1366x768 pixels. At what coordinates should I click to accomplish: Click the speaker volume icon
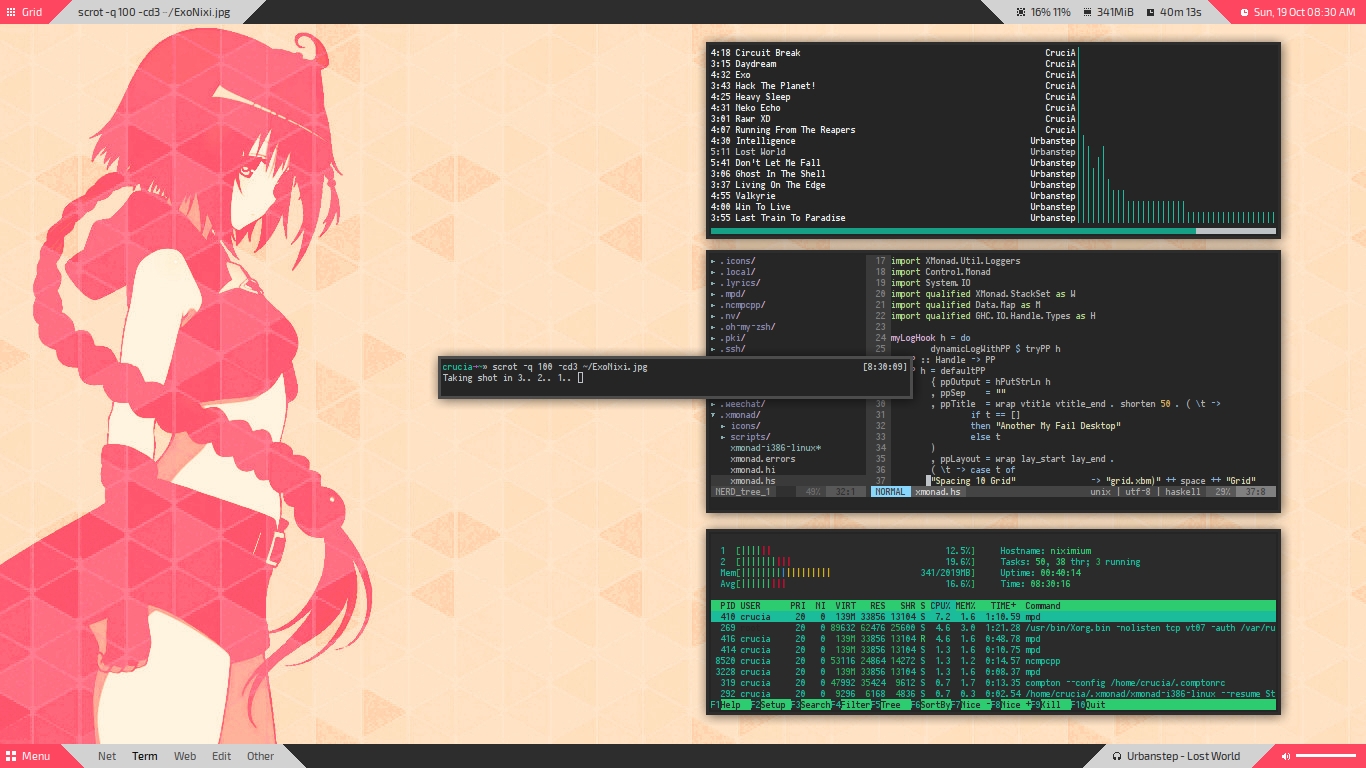point(1286,756)
